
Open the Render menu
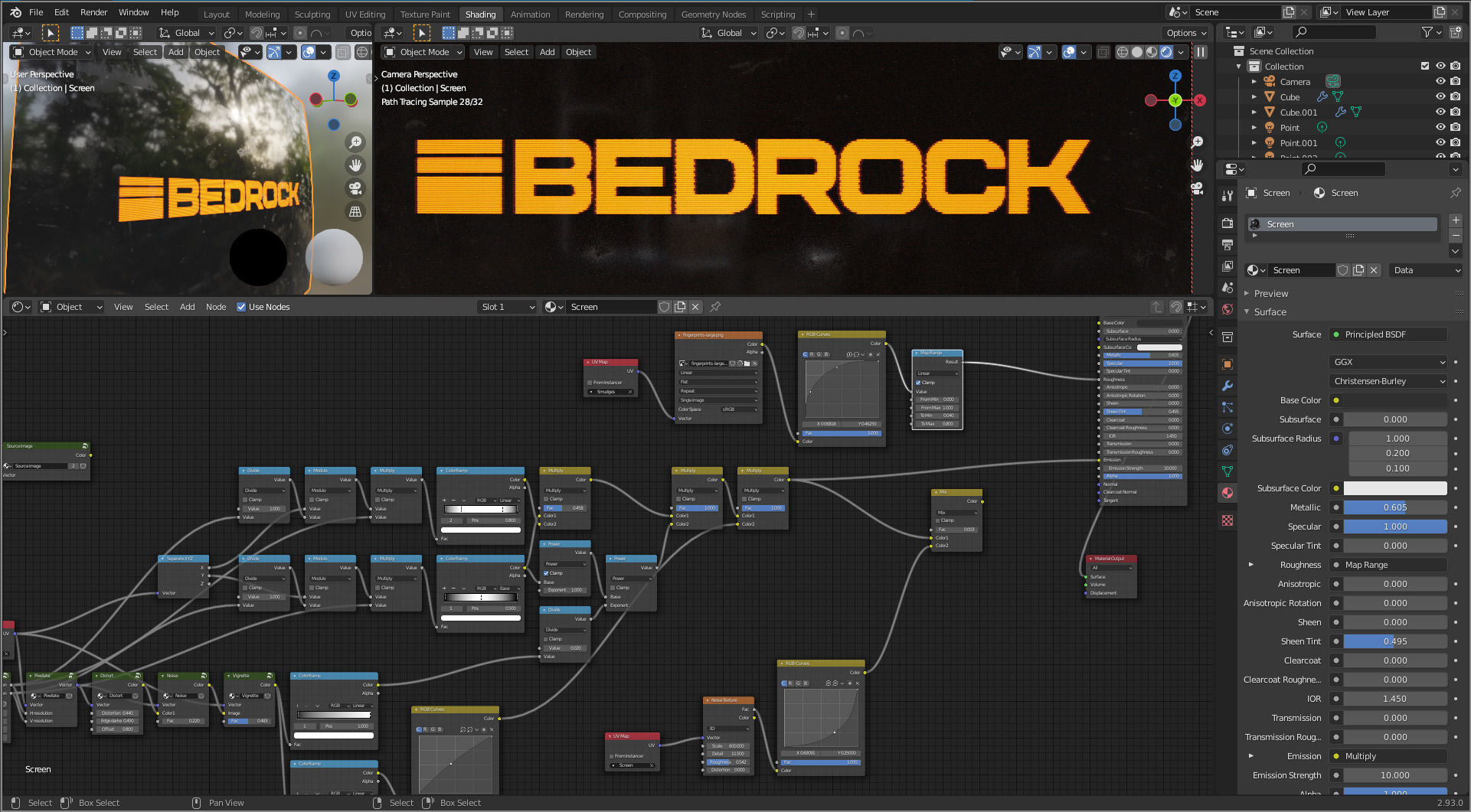click(93, 12)
